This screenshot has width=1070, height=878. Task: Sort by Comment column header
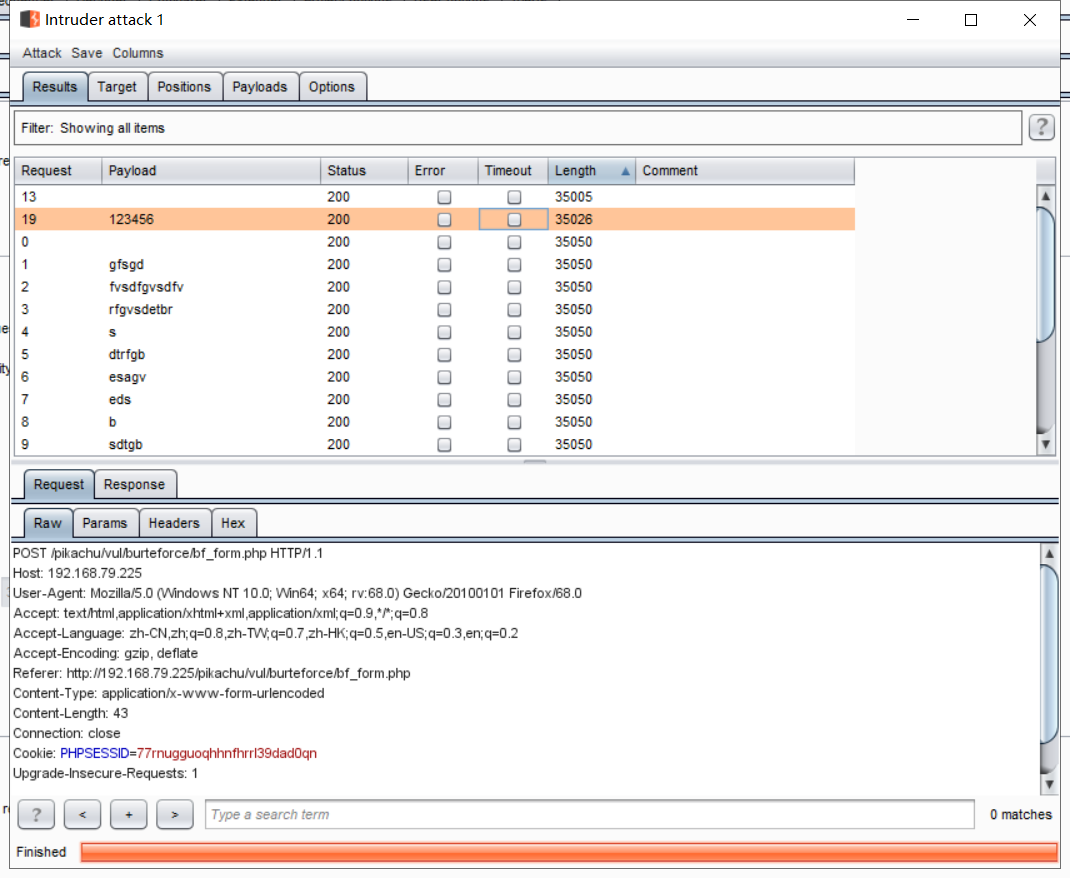click(745, 171)
